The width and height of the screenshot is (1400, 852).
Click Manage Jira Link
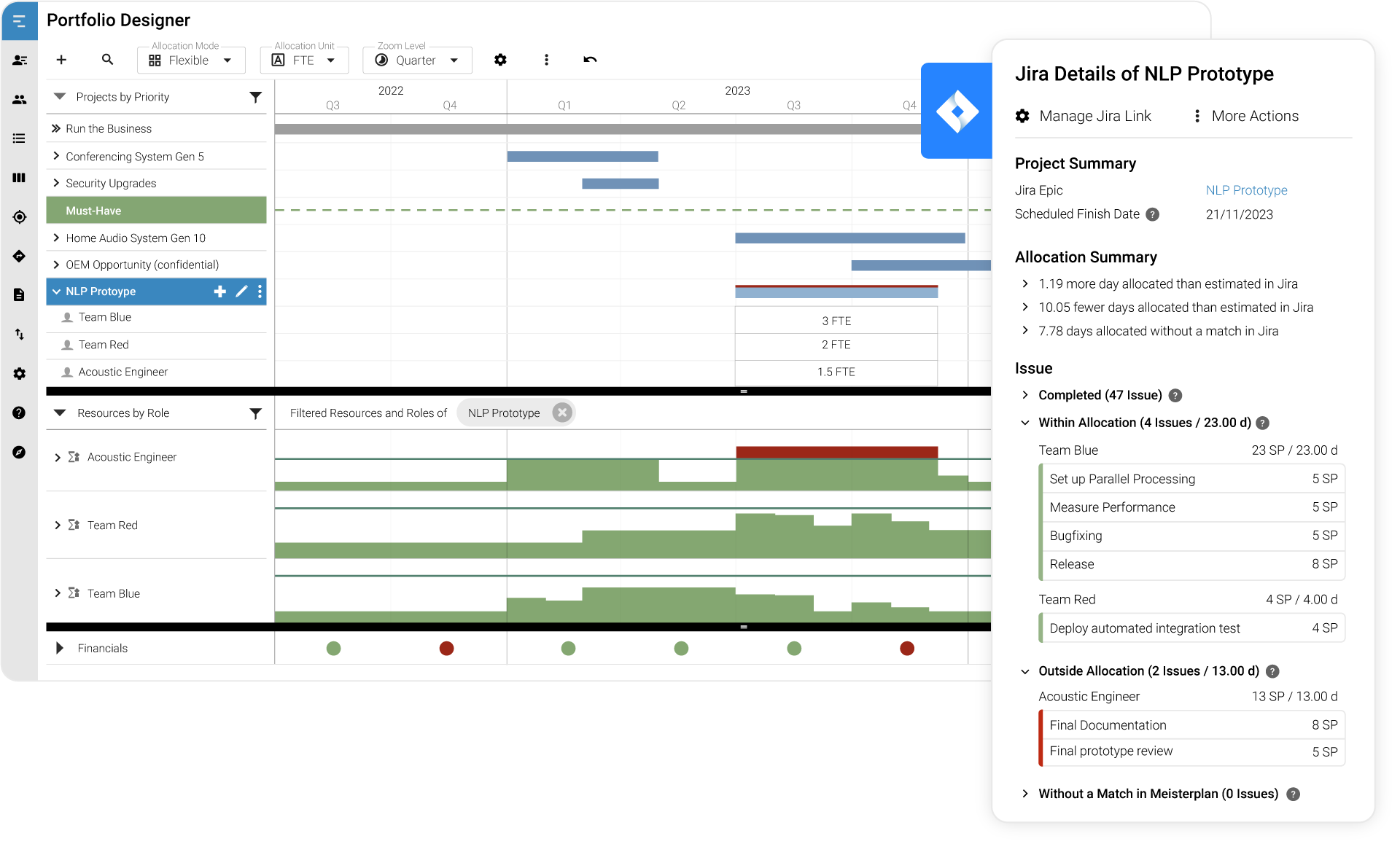(1084, 116)
